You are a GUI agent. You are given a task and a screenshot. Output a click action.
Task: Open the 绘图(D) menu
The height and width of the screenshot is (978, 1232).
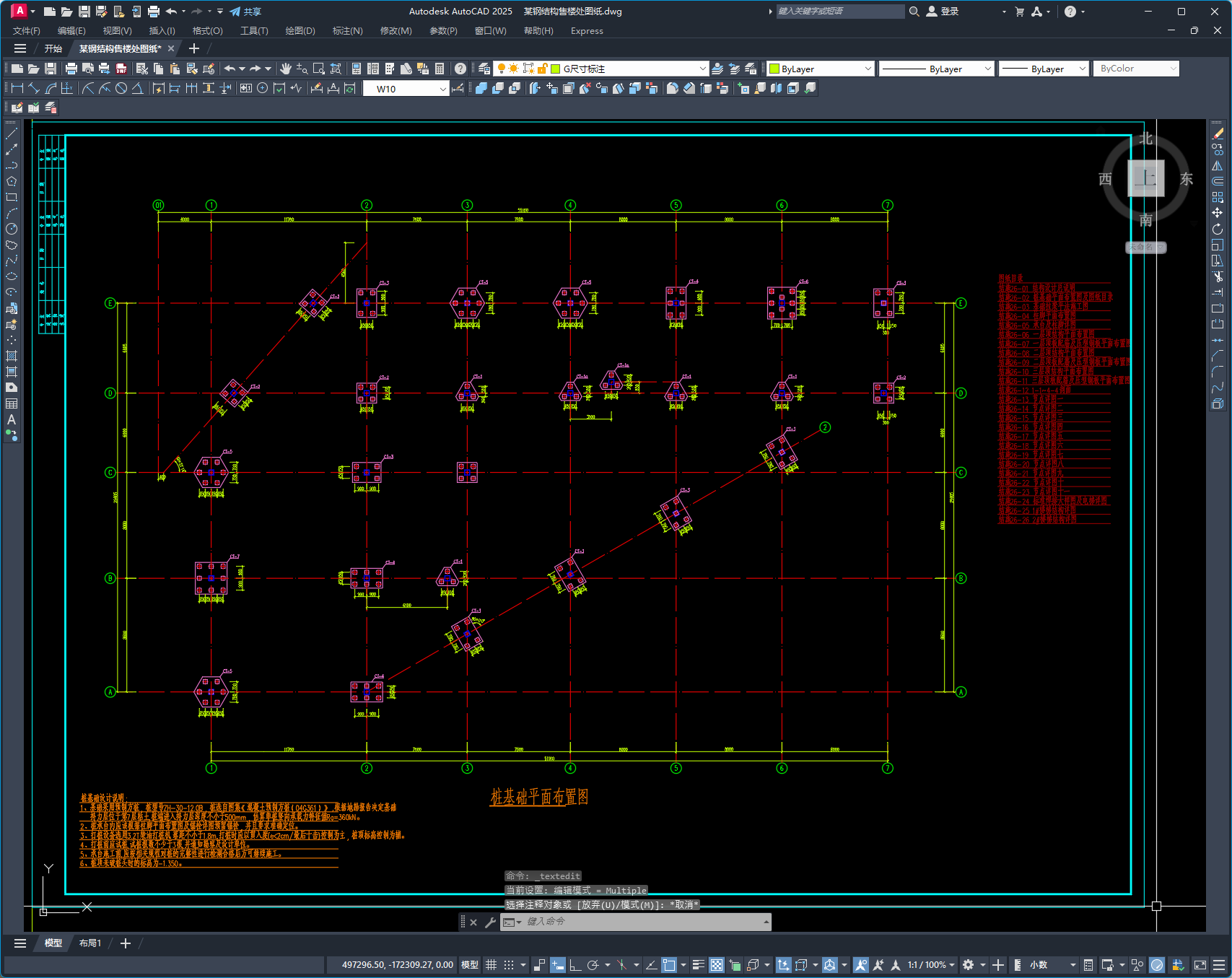(300, 31)
